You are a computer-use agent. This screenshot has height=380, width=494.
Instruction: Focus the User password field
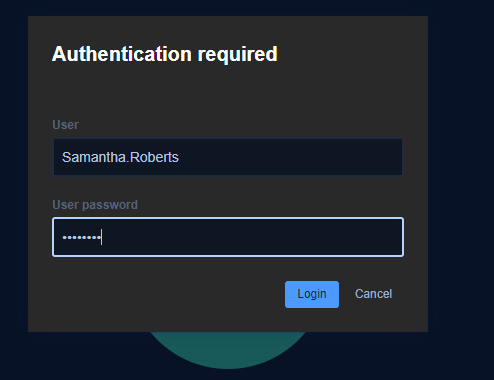[228, 237]
